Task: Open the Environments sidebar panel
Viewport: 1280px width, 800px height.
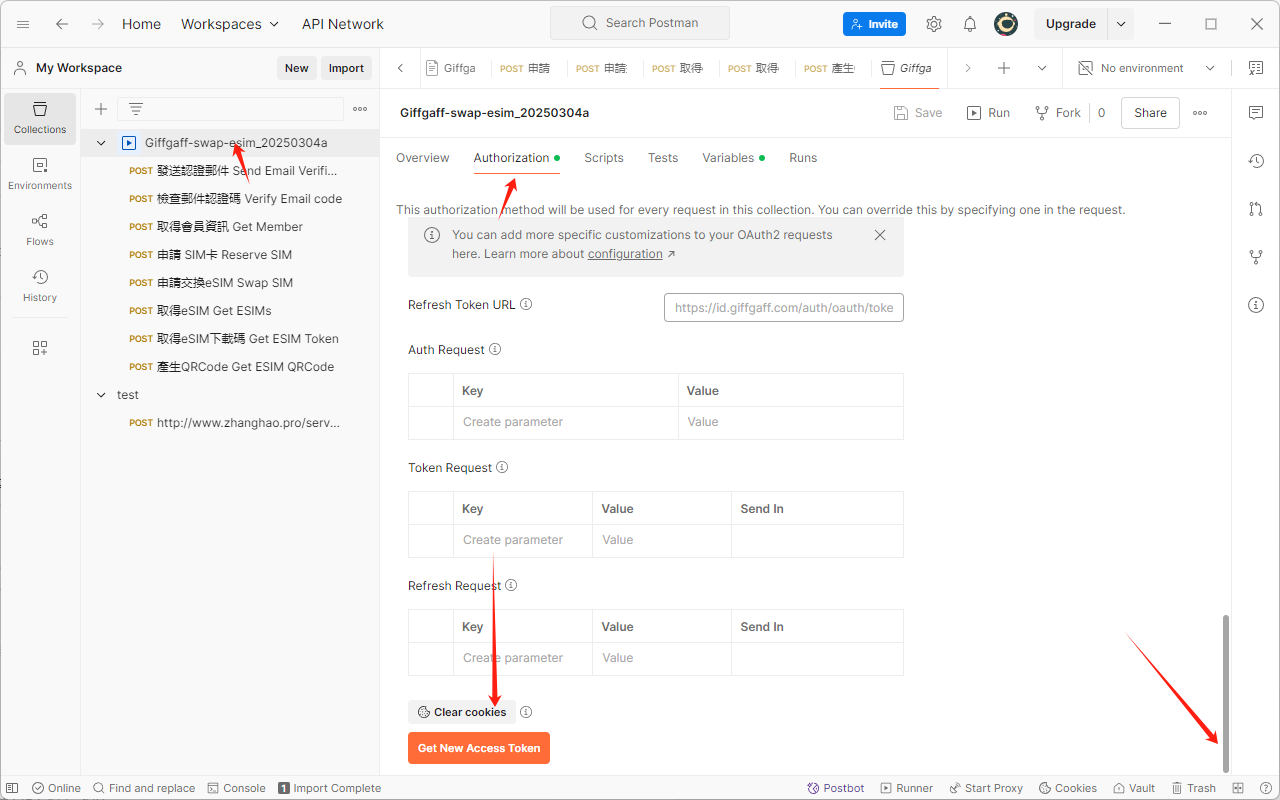Action: pos(40,173)
